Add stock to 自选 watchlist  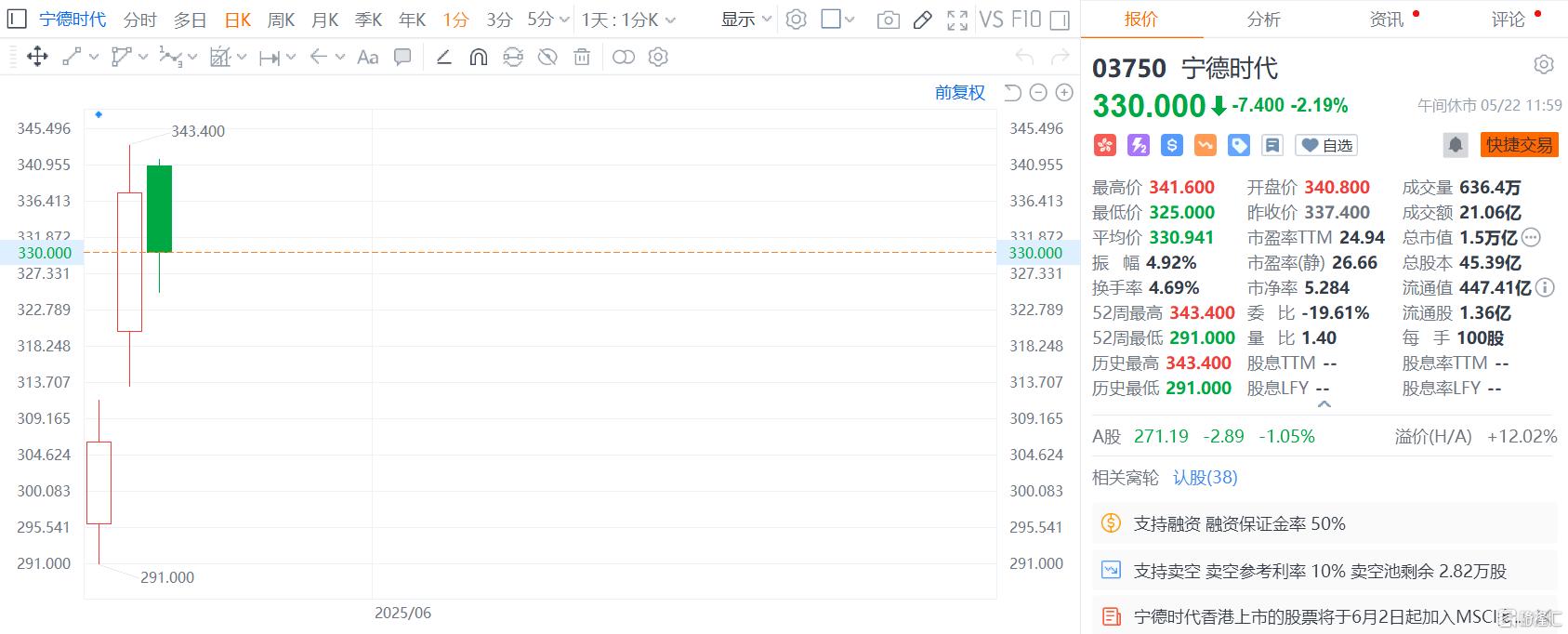tap(1326, 145)
